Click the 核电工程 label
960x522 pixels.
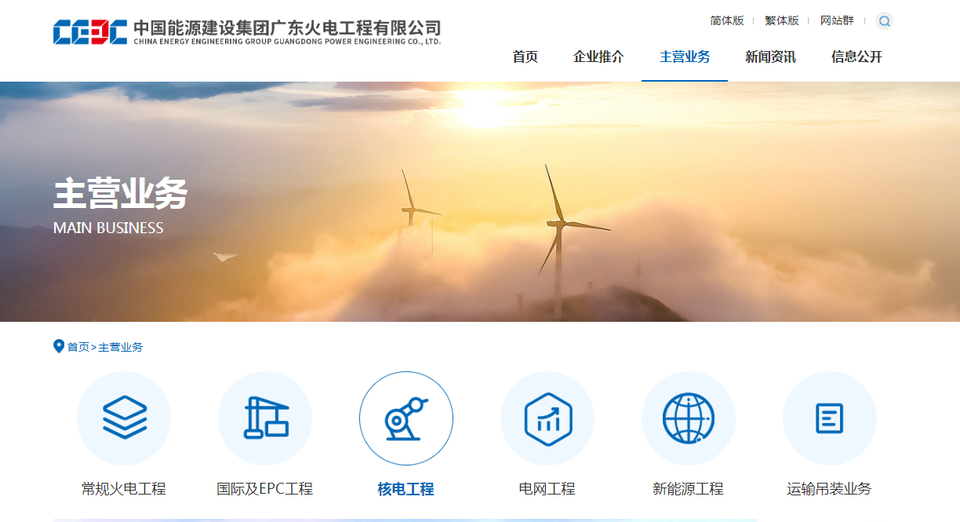tap(406, 489)
